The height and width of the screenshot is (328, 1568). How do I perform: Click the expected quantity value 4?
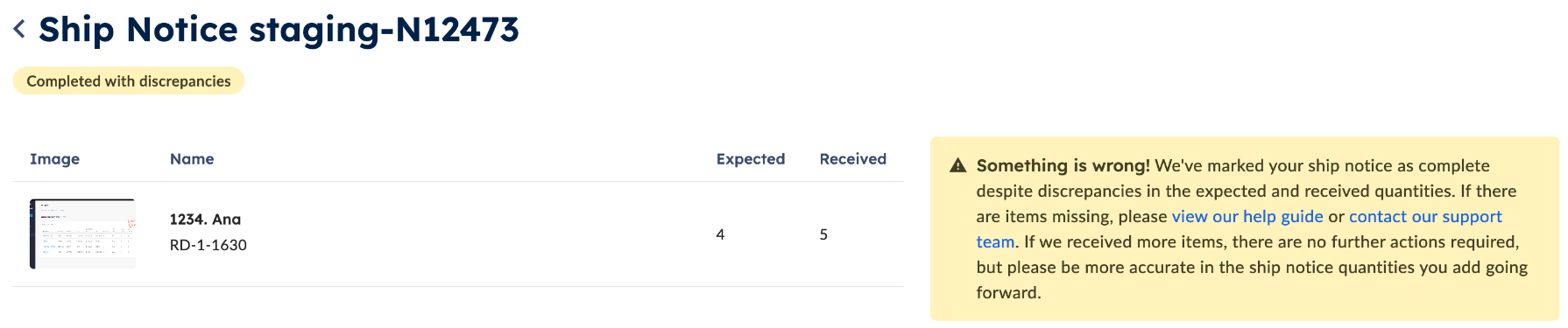(720, 234)
